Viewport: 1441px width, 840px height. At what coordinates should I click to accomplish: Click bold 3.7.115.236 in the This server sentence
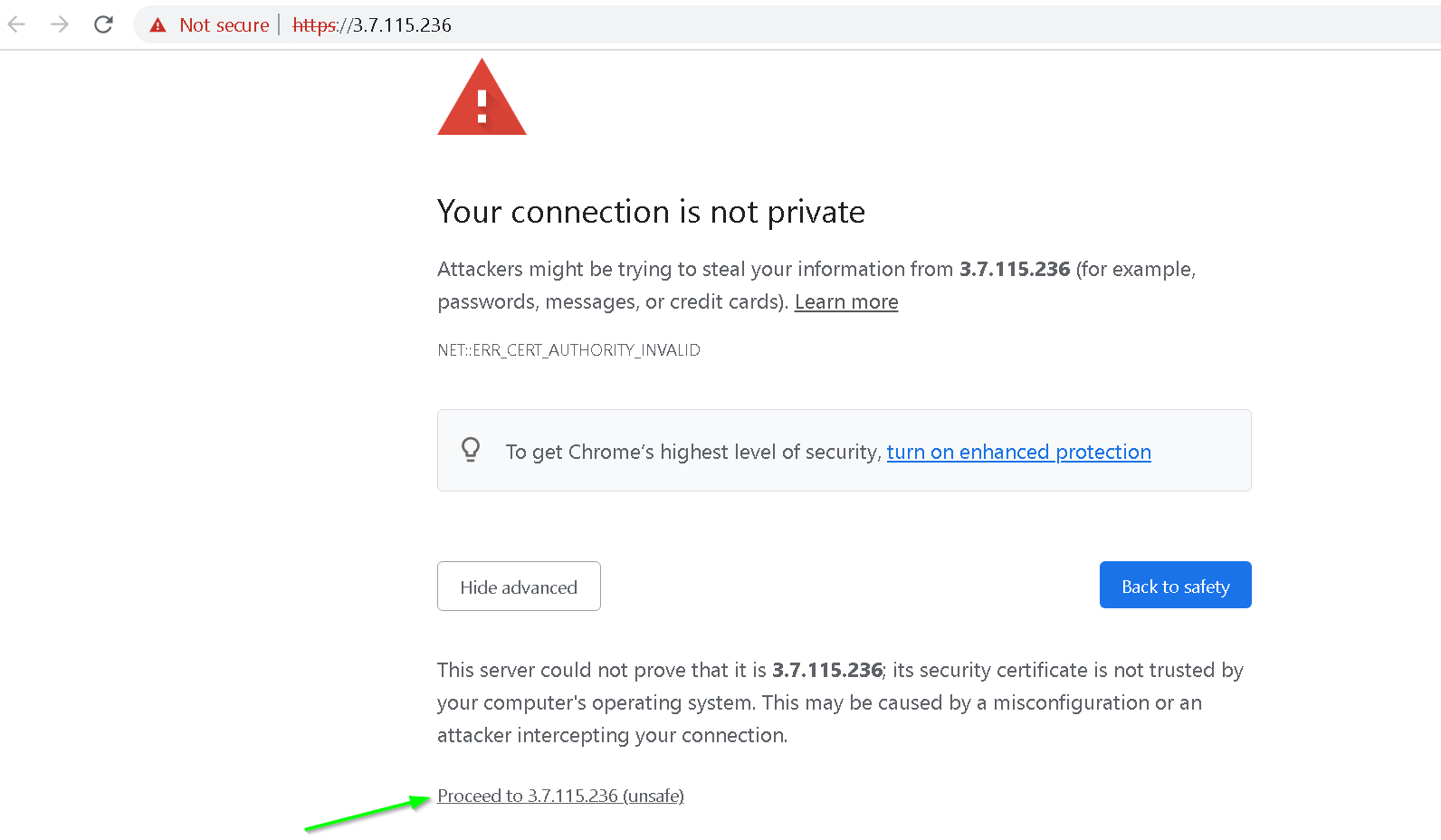click(827, 670)
